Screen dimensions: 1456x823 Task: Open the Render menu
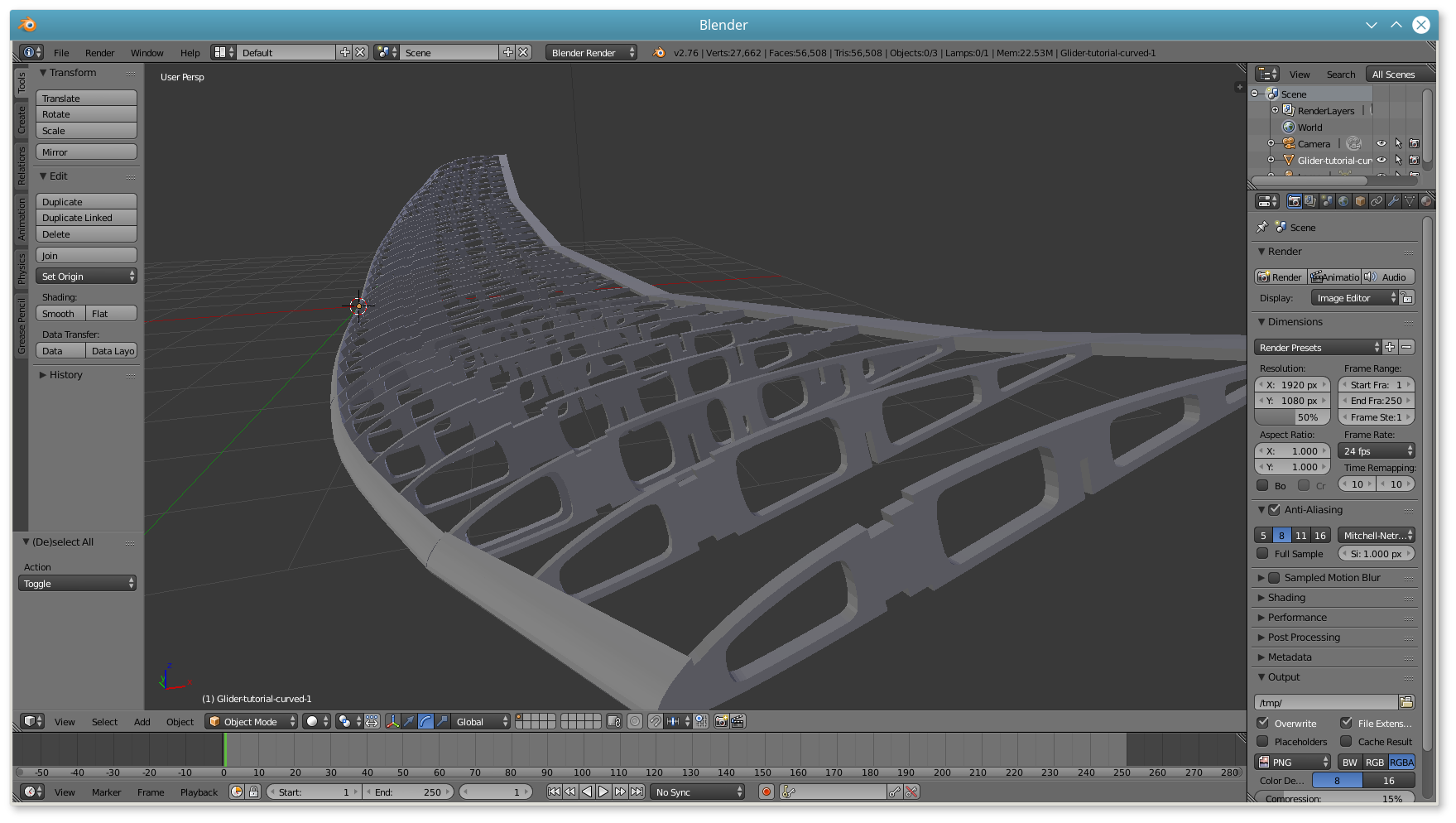click(99, 52)
